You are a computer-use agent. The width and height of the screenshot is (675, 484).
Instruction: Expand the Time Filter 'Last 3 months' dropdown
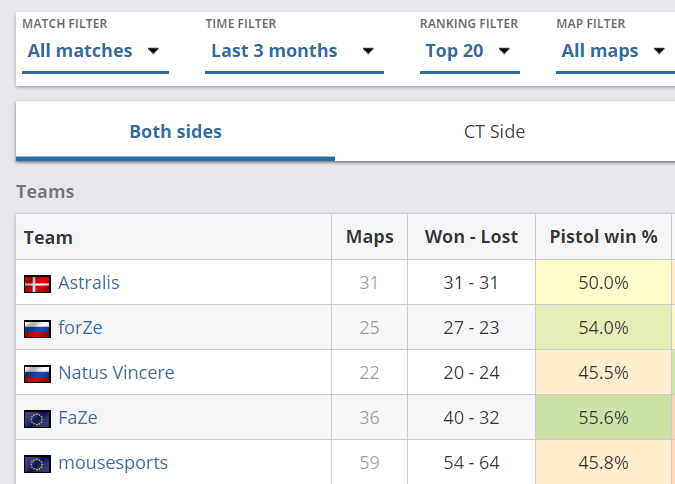tap(293, 51)
